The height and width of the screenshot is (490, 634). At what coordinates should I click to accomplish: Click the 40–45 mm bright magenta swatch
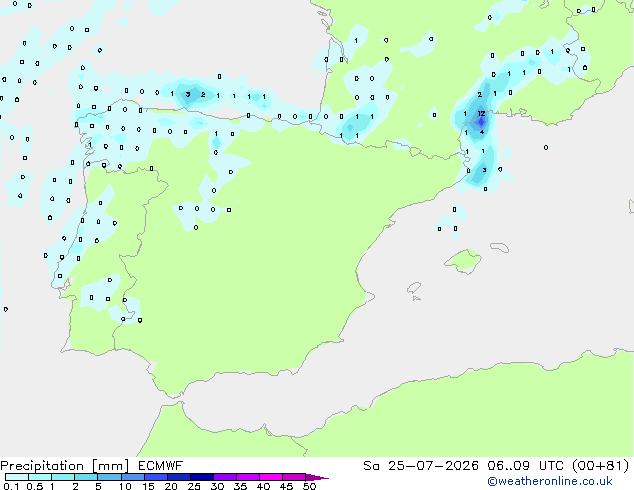(271, 477)
